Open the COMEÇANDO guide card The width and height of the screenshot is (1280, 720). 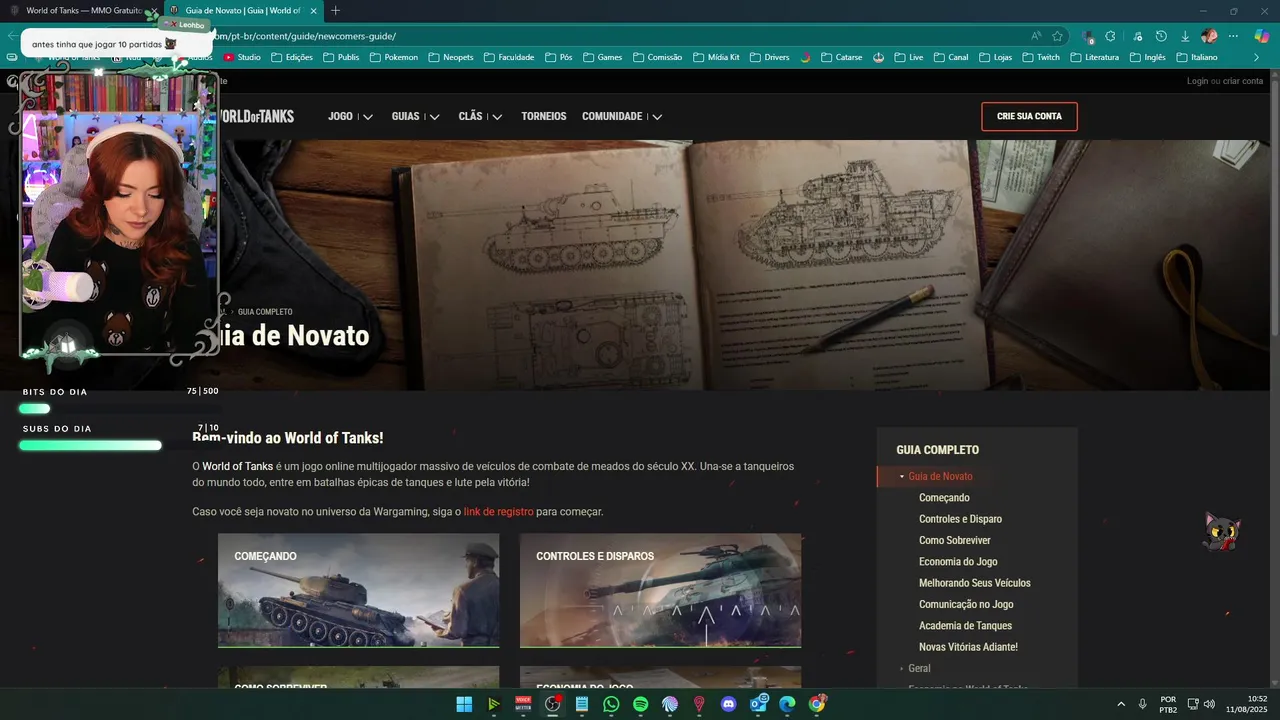coord(358,590)
